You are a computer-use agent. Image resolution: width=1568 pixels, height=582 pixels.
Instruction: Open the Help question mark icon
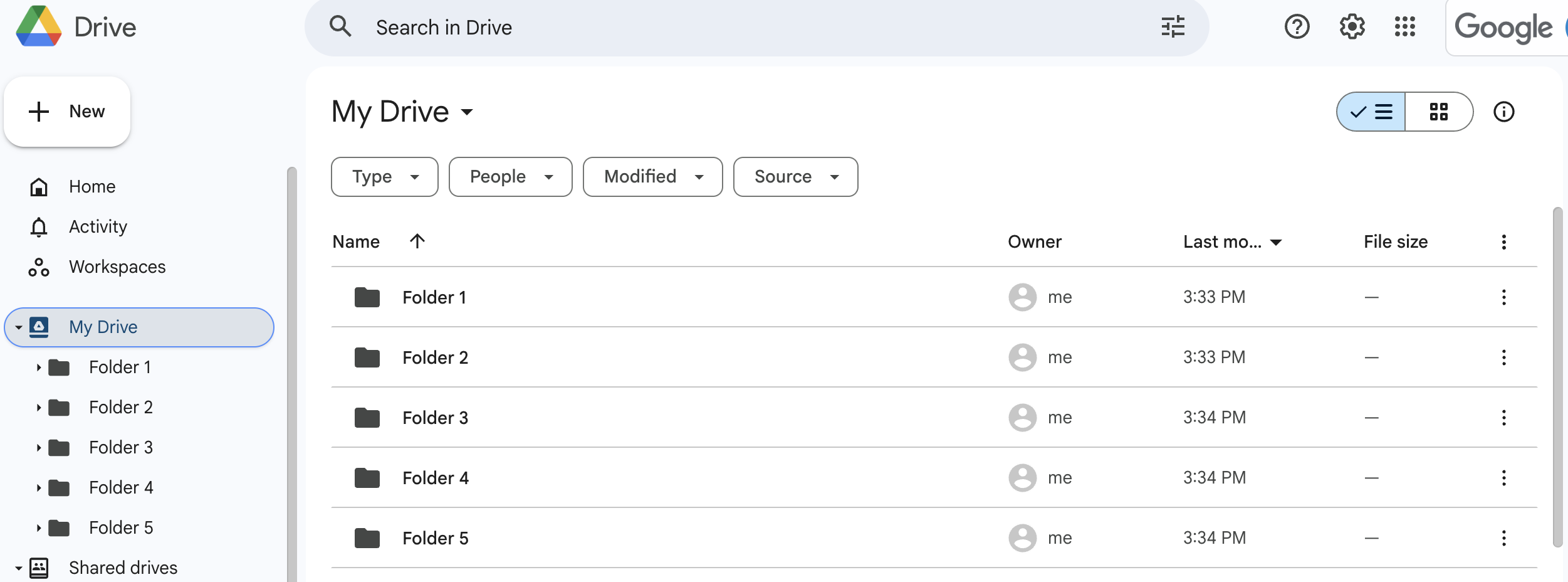tap(1297, 27)
